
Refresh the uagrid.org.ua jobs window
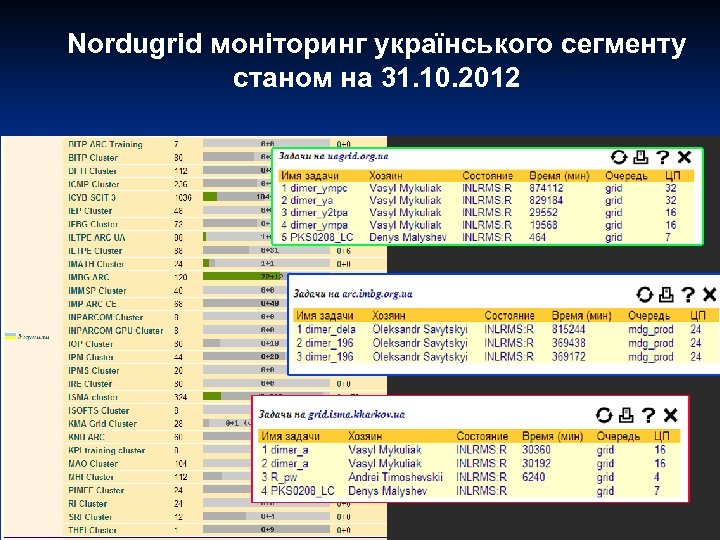click(619, 158)
